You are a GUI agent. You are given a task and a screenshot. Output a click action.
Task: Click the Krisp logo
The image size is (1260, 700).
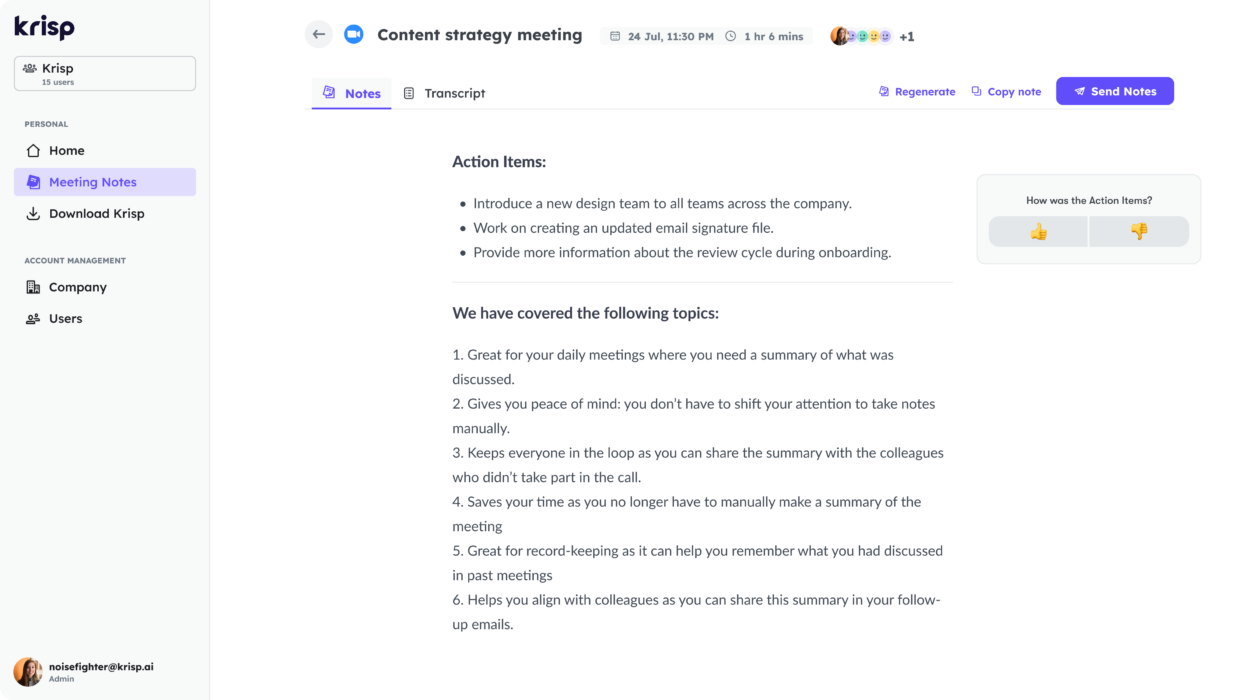tap(45, 27)
